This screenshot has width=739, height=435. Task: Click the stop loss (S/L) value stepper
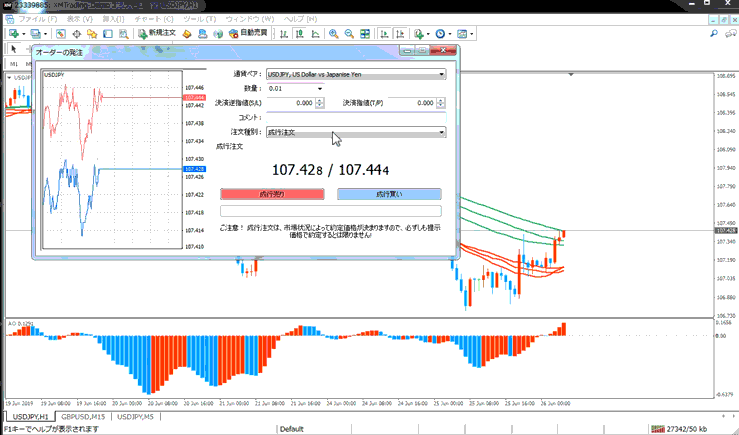click(319, 103)
